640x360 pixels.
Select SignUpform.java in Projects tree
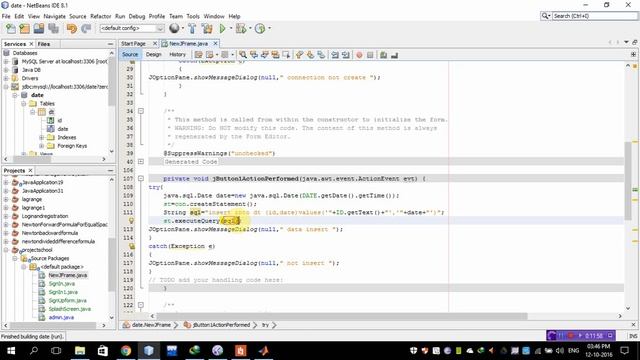click(68, 300)
